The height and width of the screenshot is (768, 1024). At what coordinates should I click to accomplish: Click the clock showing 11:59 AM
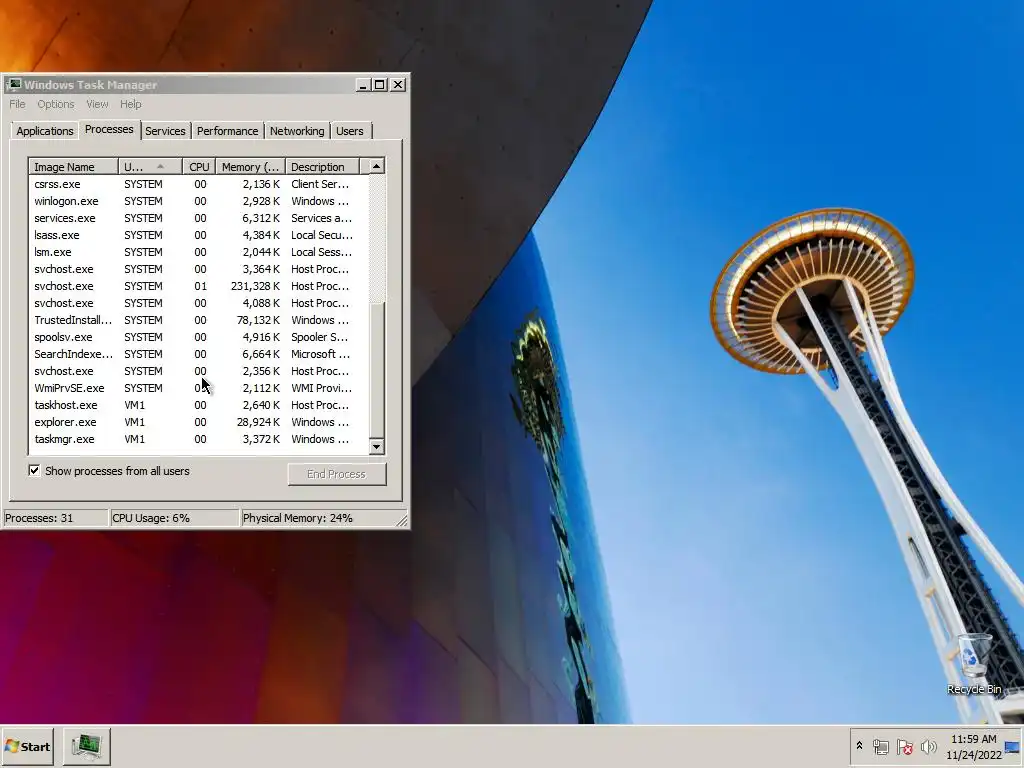(974, 739)
